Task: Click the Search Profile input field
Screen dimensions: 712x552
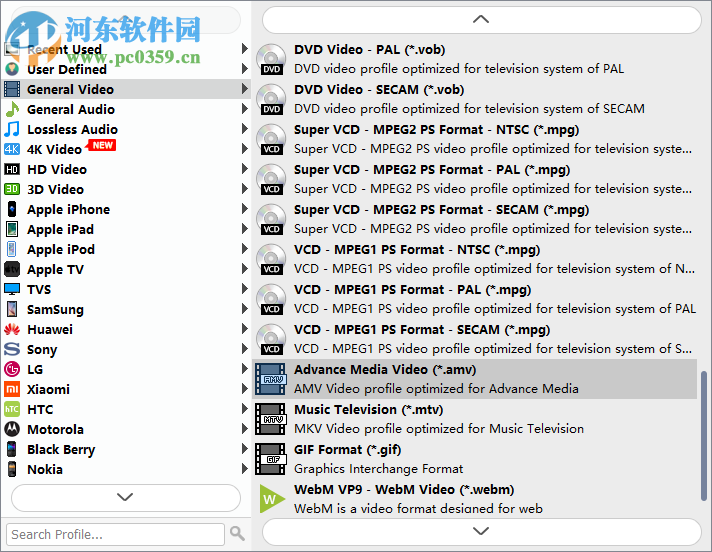Action: [115, 534]
